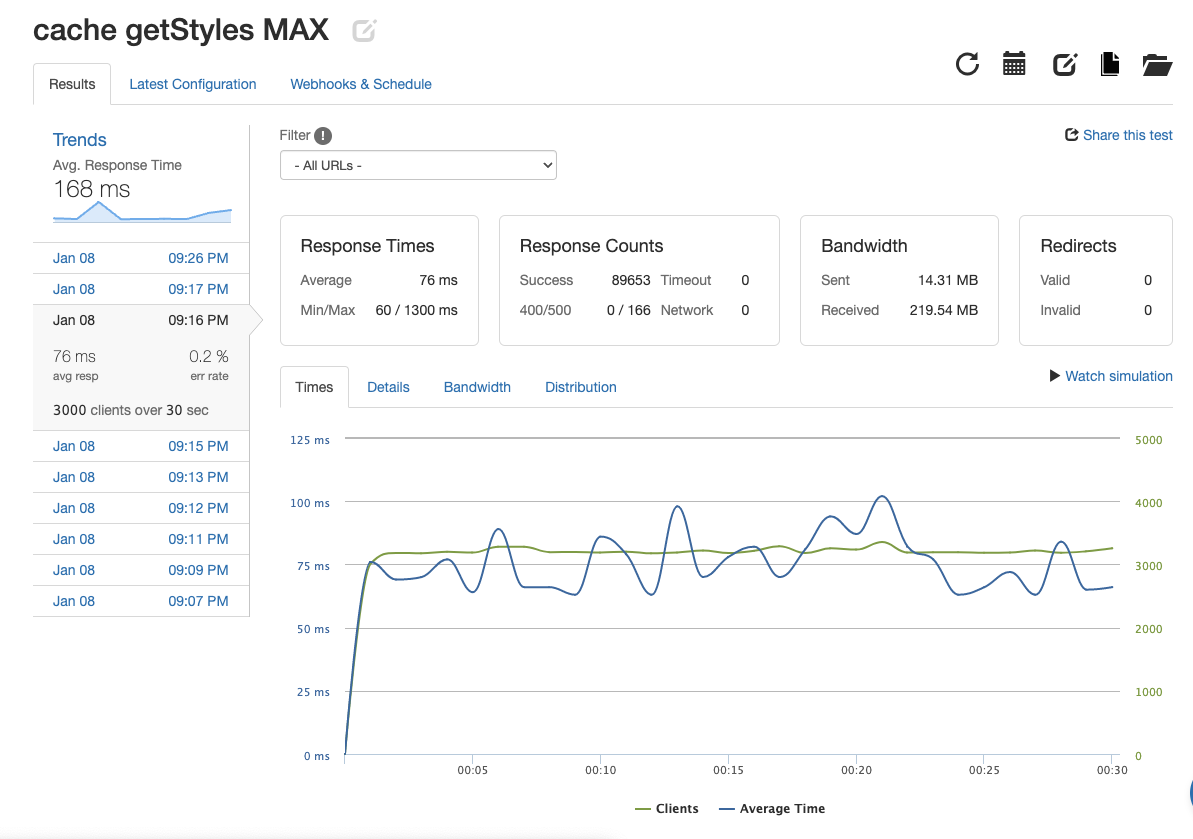The image size is (1193, 839).
Task: Click the Filter info icon
Action: tap(323, 135)
